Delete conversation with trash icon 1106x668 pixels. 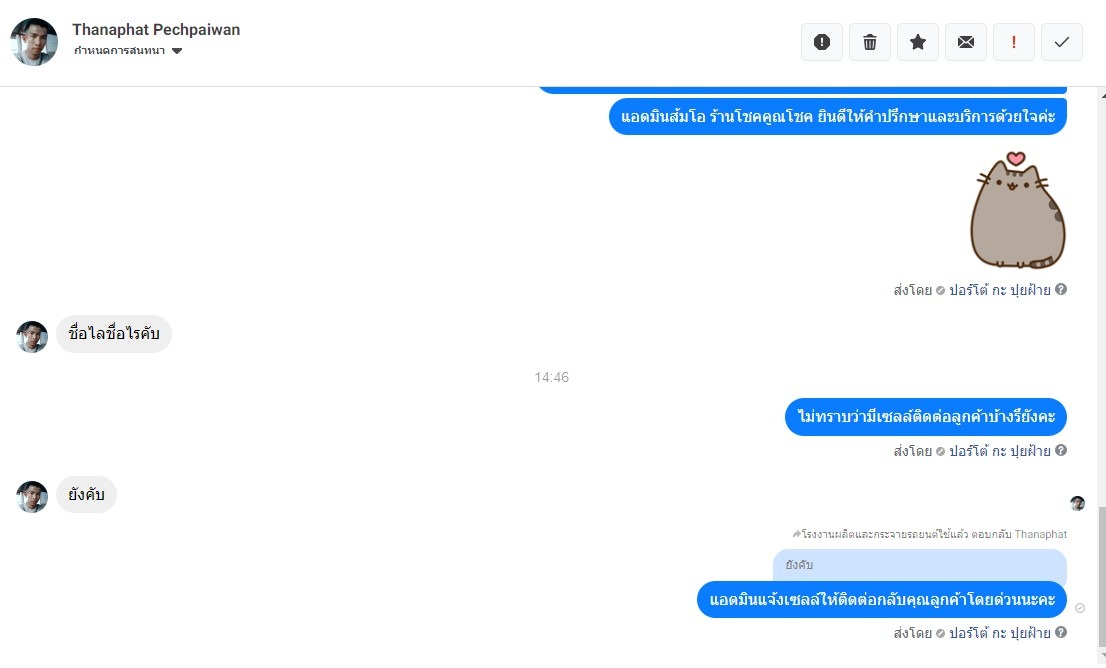point(870,42)
